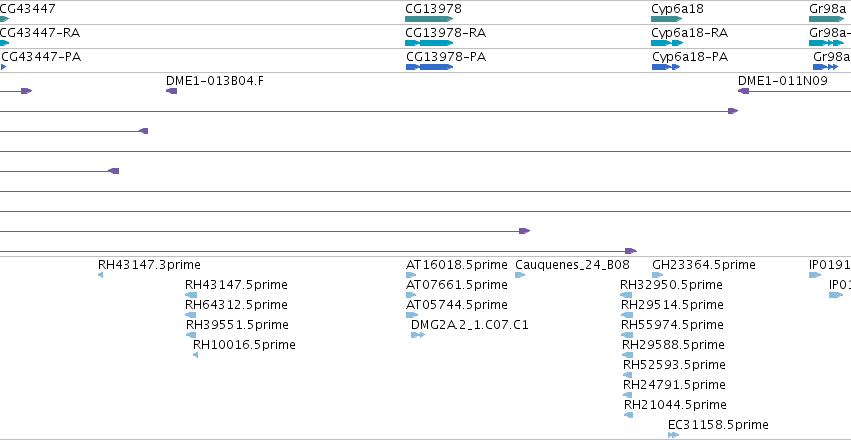Select the DMG2A.2_1.C07.C1 double arrow glyph
This screenshot has width=851, height=440.
(418, 335)
